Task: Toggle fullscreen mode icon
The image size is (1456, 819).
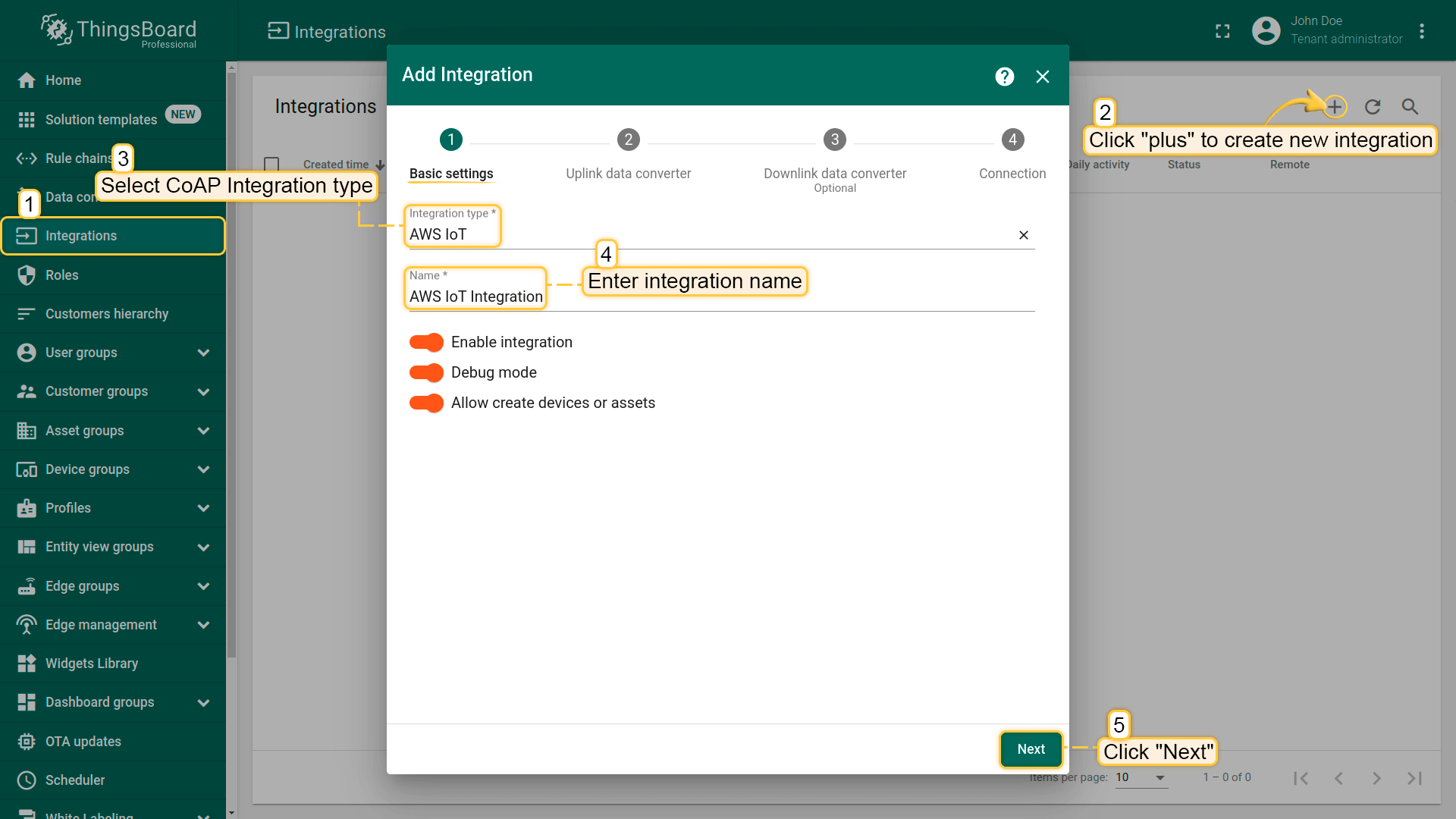Action: click(1222, 31)
